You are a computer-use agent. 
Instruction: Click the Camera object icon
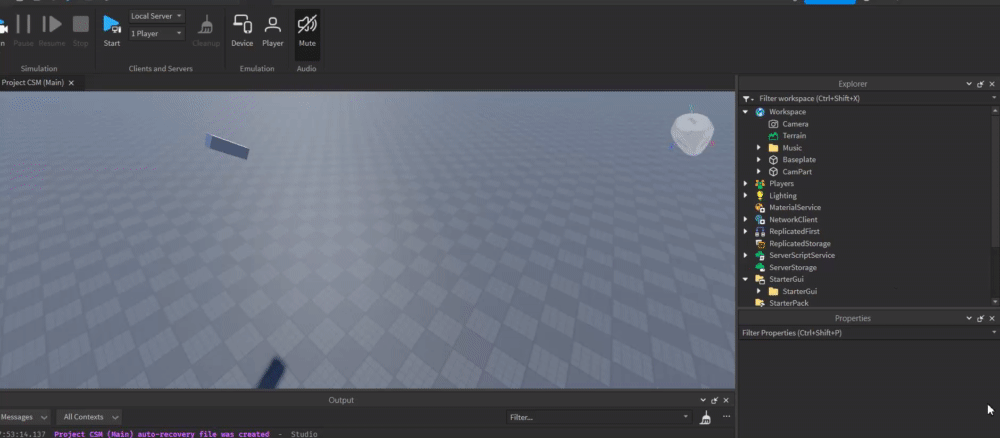click(x=773, y=124)
